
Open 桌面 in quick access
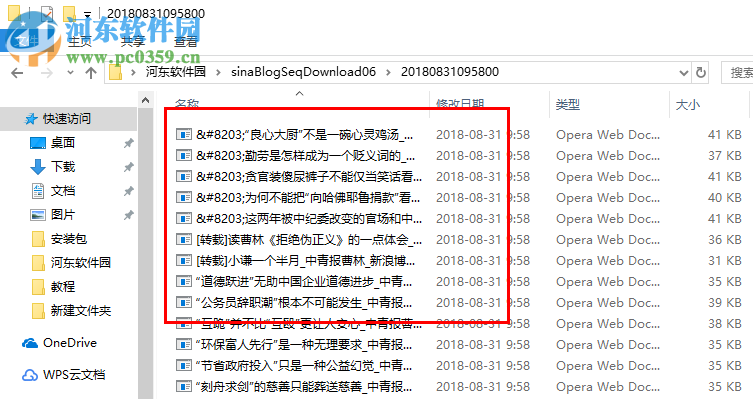coord(62,143)
